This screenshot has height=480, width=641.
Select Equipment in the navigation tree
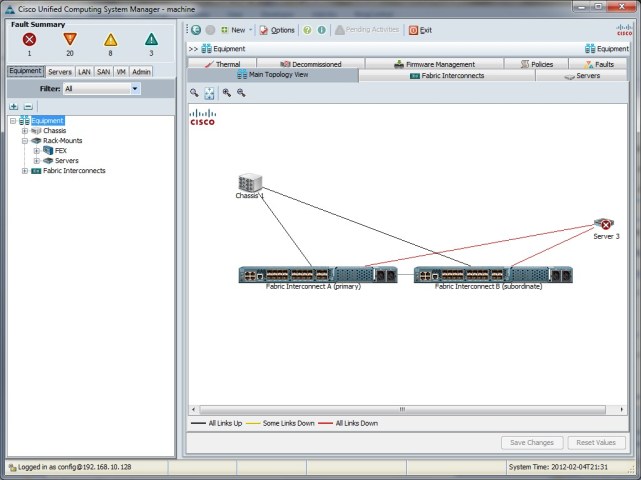tap(47, 121)
